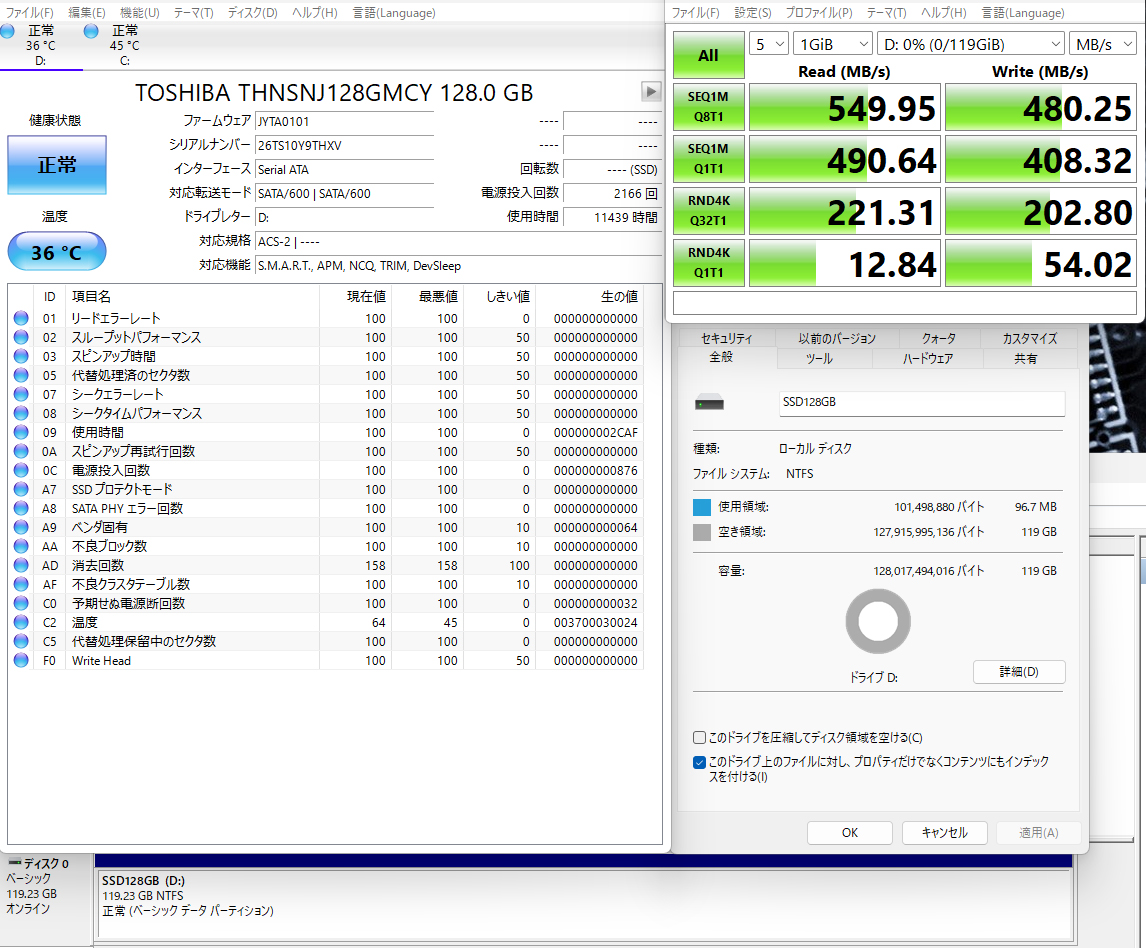Run all benchmarks with All button
Image resolution: width=1146 pixels, height=948 pixels.
708,56
